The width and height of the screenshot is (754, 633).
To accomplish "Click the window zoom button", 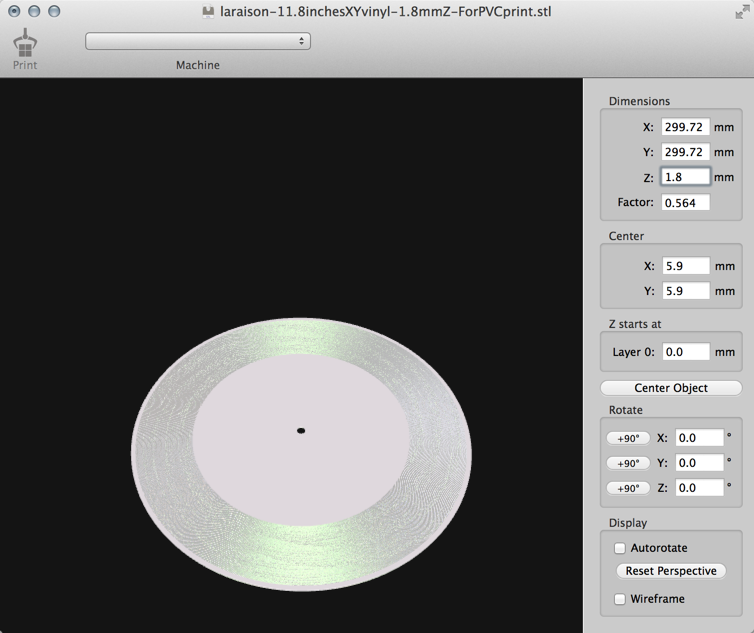I will coord(54,11).
